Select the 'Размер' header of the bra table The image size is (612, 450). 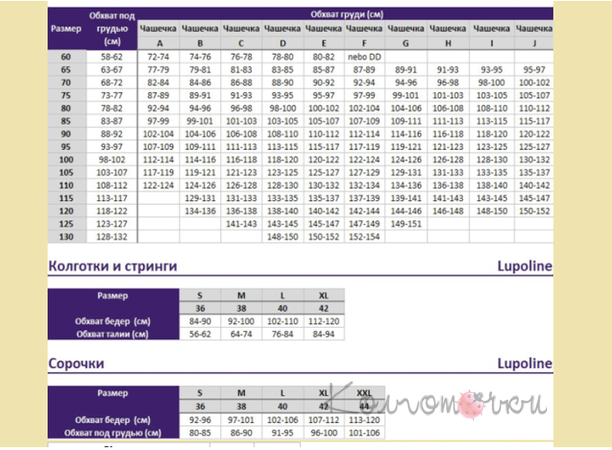[x=65, y=28]
